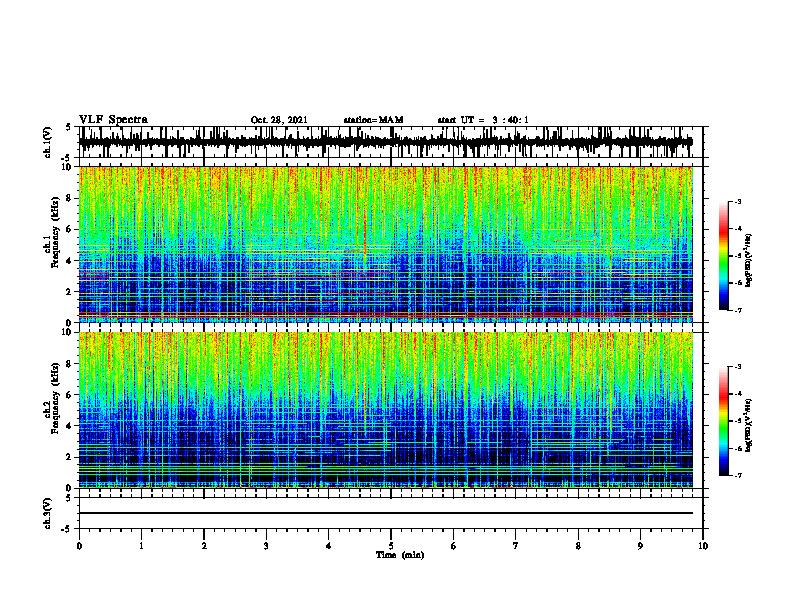Screen dimensions: 792x612
Task: Click the ch.1 voltage waveform trace
Action: 385,142
